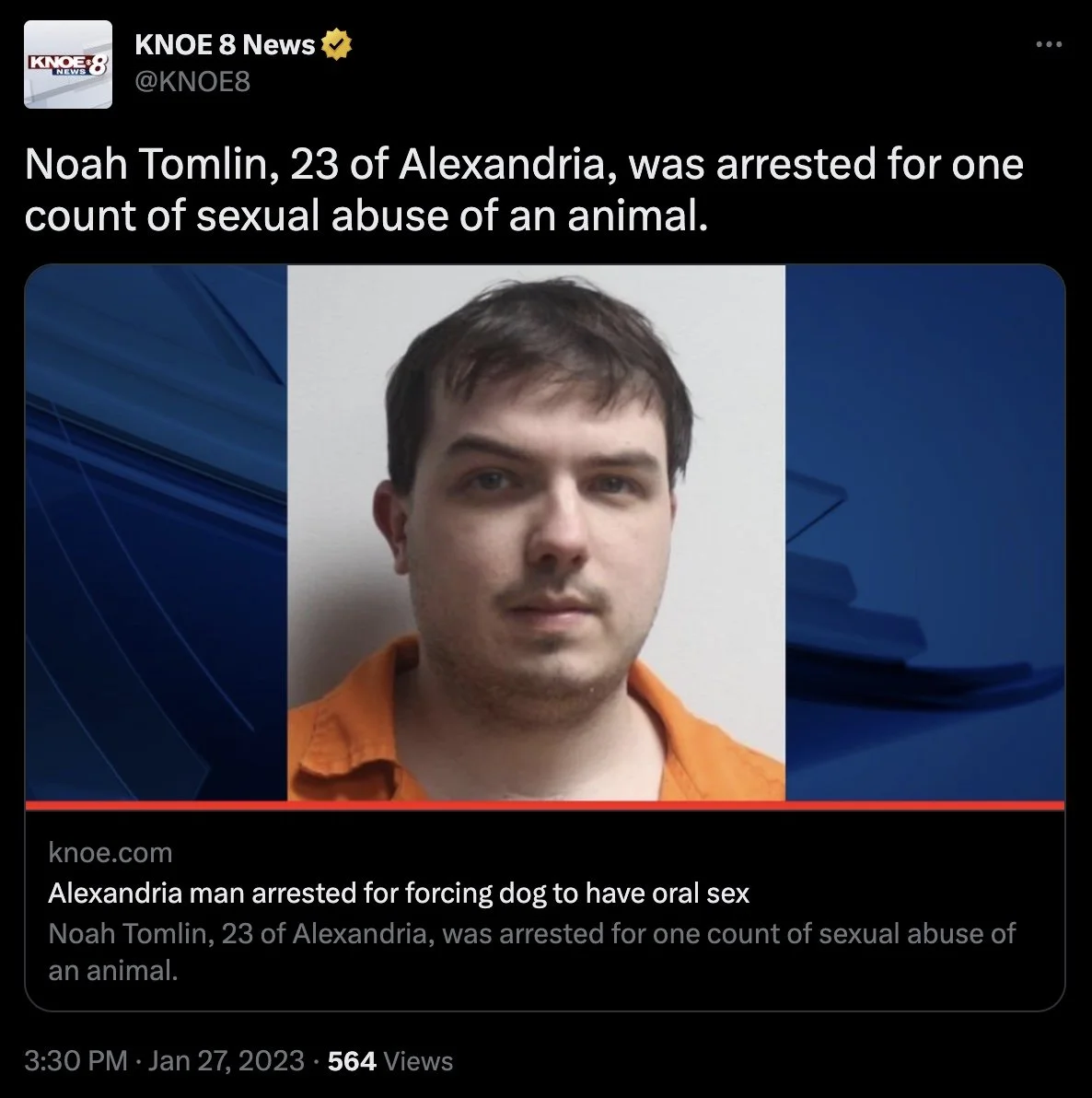The height and width of the screenshot is (1098, 1092).
Task: View the 564 Views count
Action: 389,1061
